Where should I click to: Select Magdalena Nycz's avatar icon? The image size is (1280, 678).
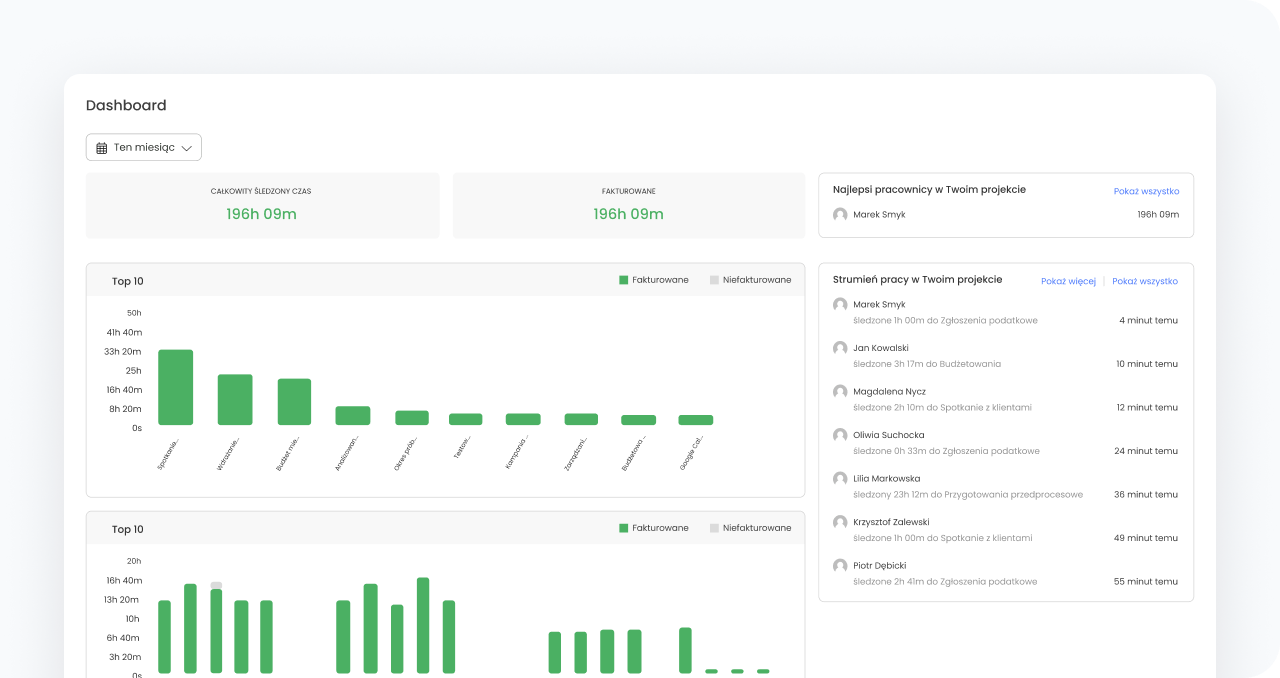tap(840, 392)
